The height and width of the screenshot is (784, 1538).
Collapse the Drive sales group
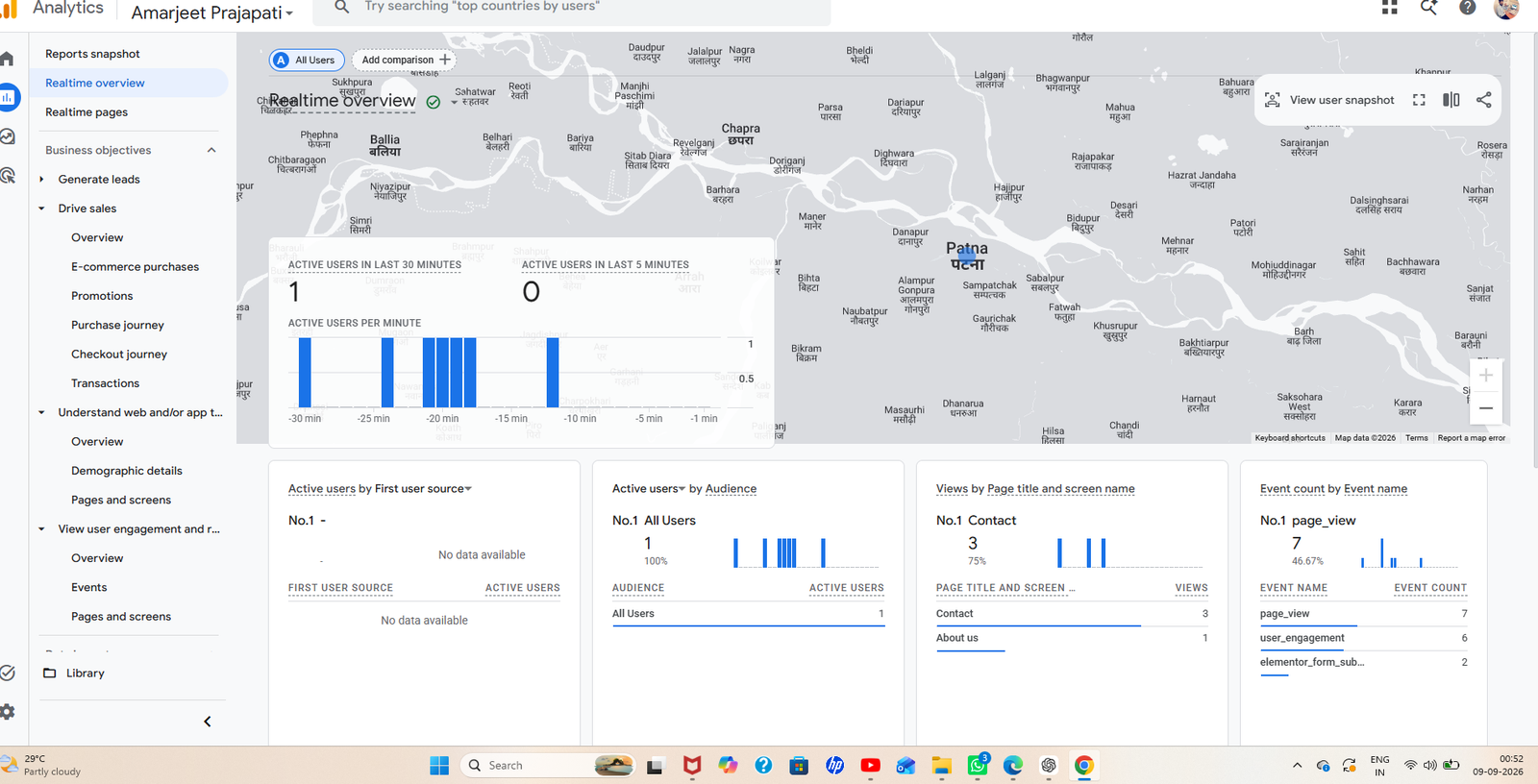click(41, 208)
